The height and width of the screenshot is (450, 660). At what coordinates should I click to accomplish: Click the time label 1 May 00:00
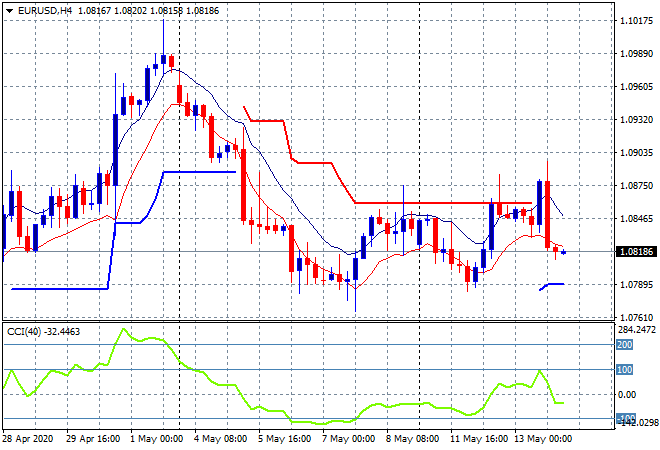pos(157,439)
